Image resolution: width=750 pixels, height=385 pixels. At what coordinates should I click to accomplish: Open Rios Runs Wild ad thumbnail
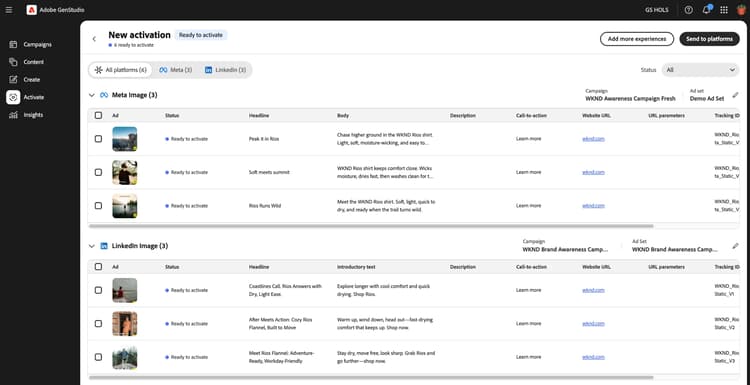pos(125,206)
